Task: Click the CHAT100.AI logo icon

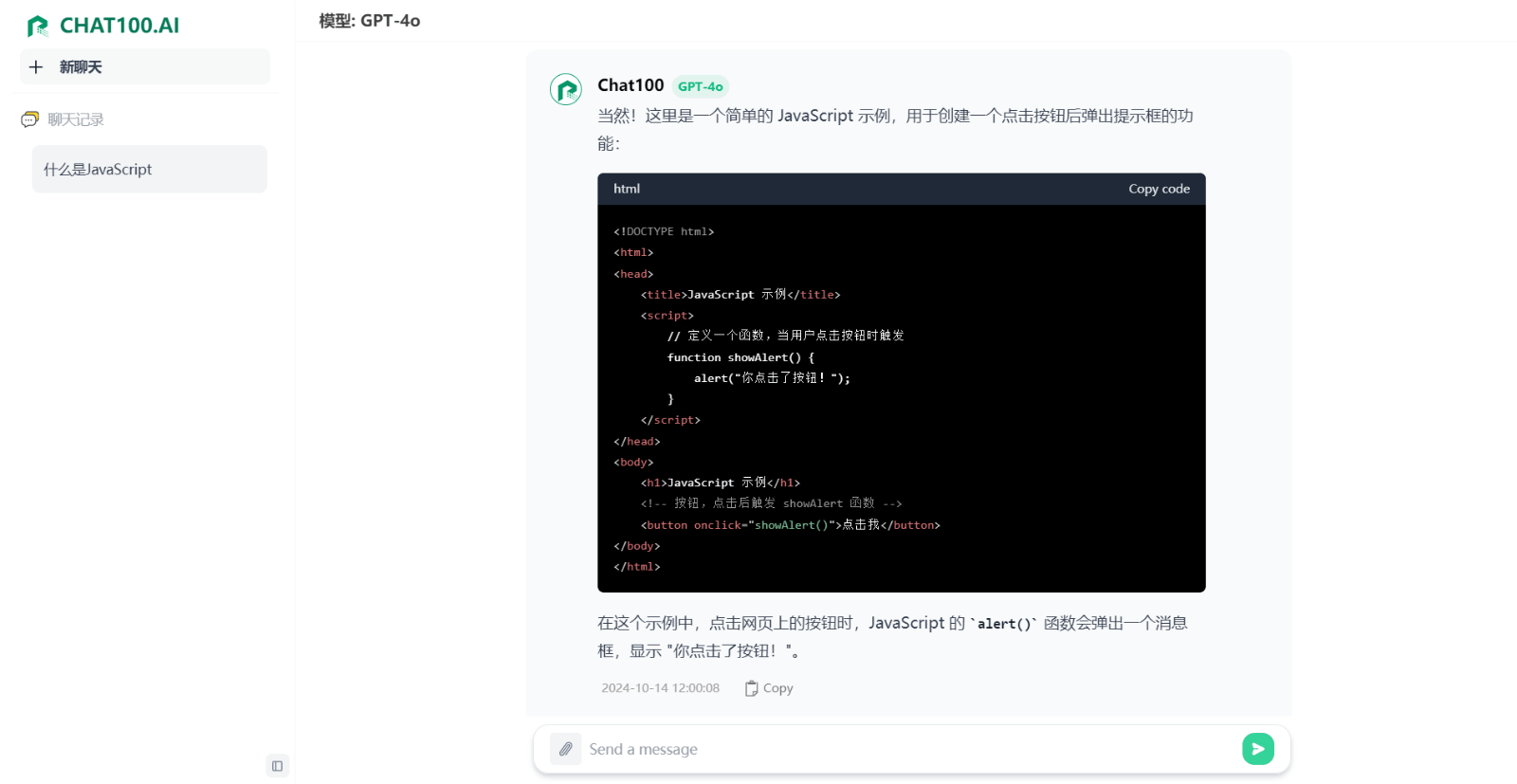Action: tap(37, 26)
